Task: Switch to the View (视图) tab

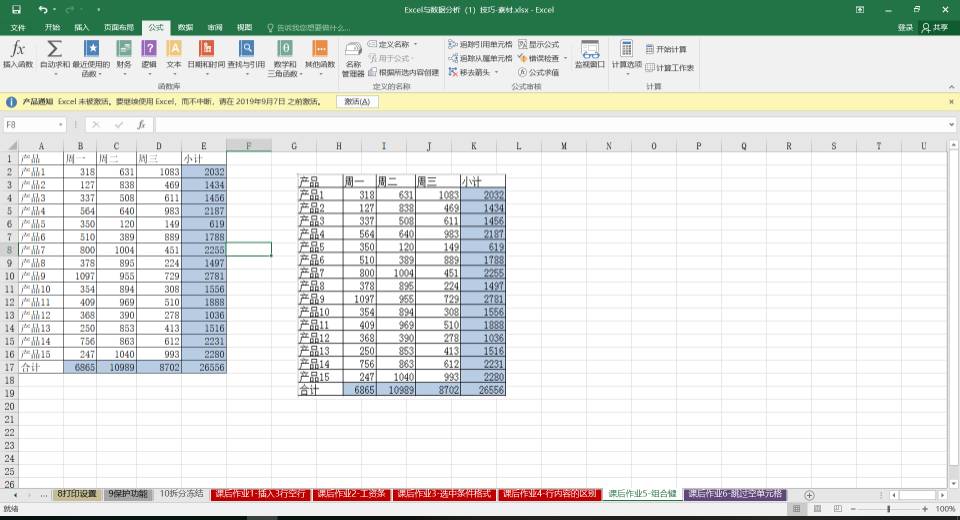Action: point(244,28)
